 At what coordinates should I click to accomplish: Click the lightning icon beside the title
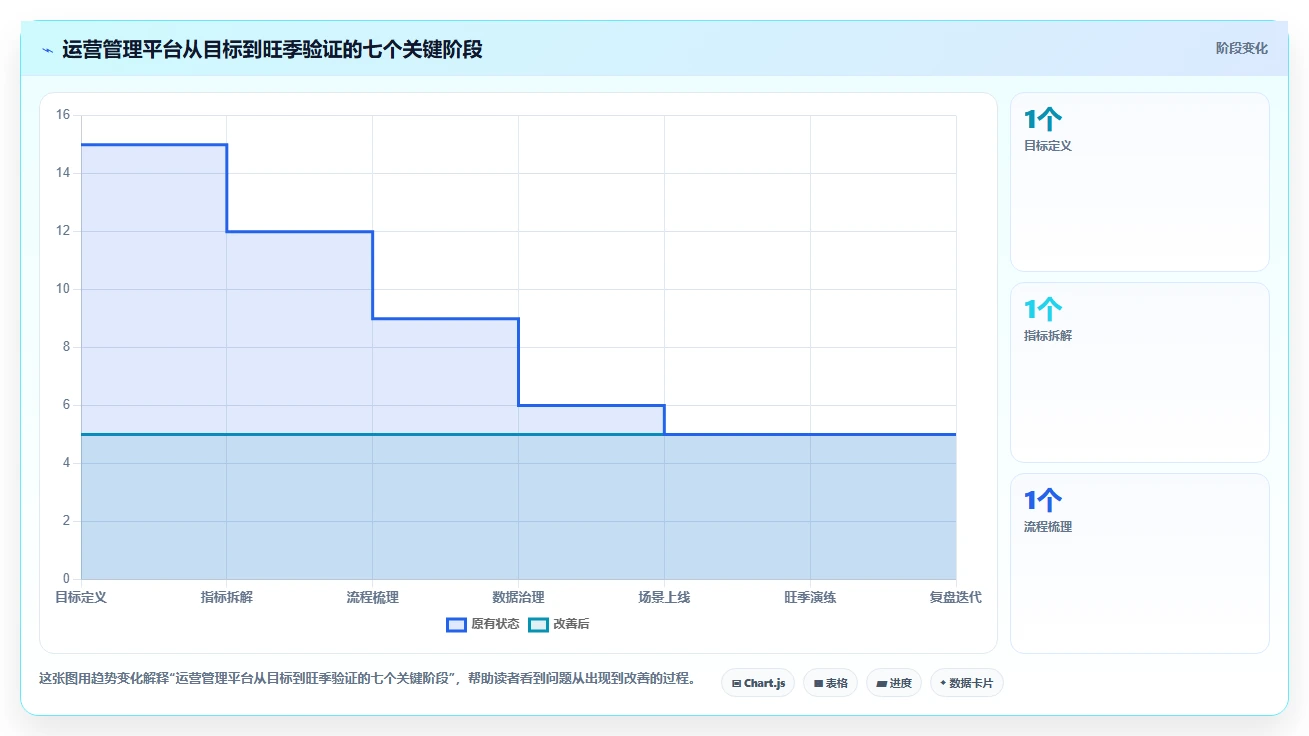coord(47,50)
